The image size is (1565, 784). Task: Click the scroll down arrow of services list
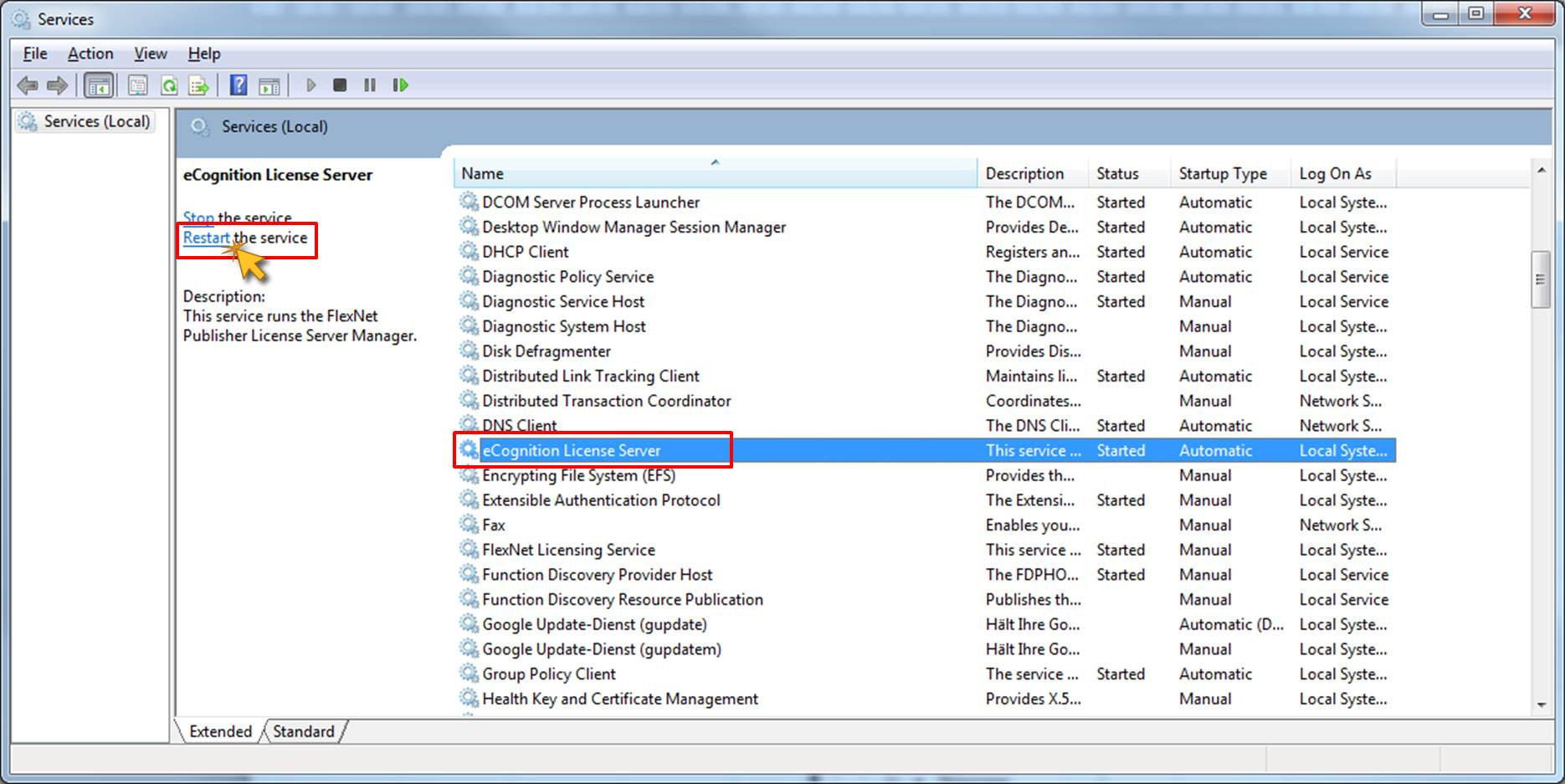pyautogui.click(x=1541, y=705)
